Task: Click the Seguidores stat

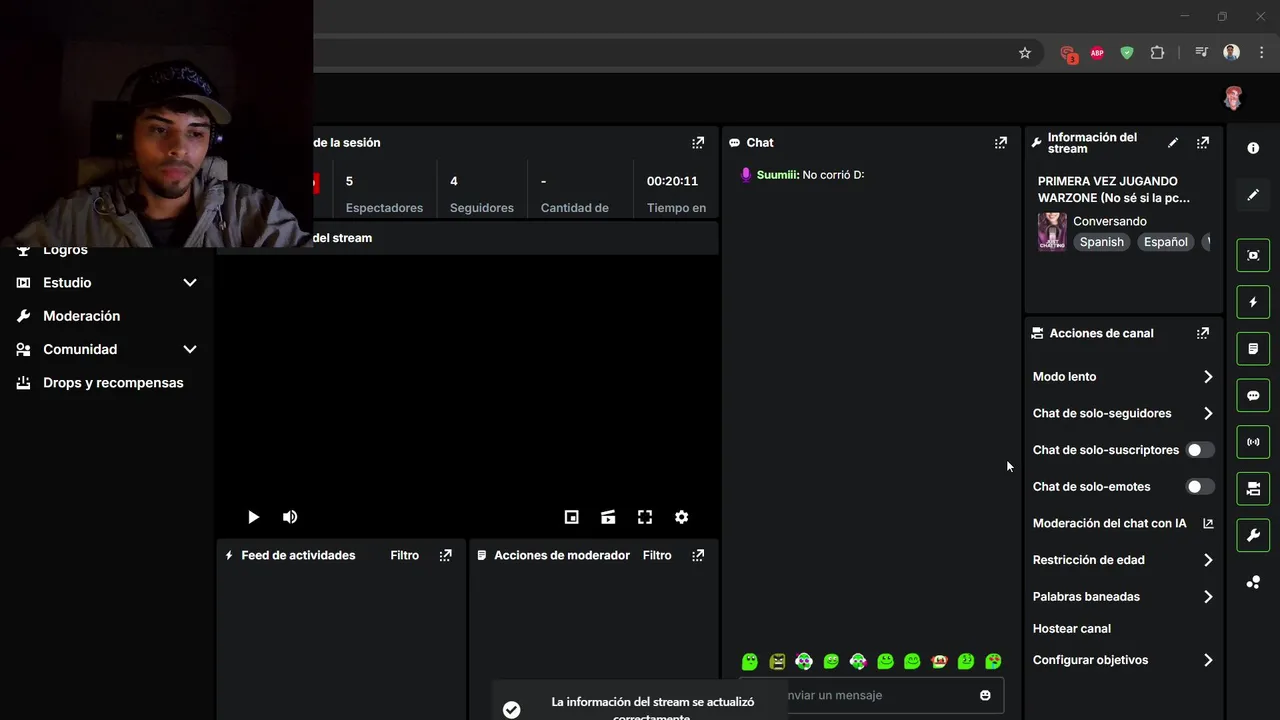Action: 481,194
